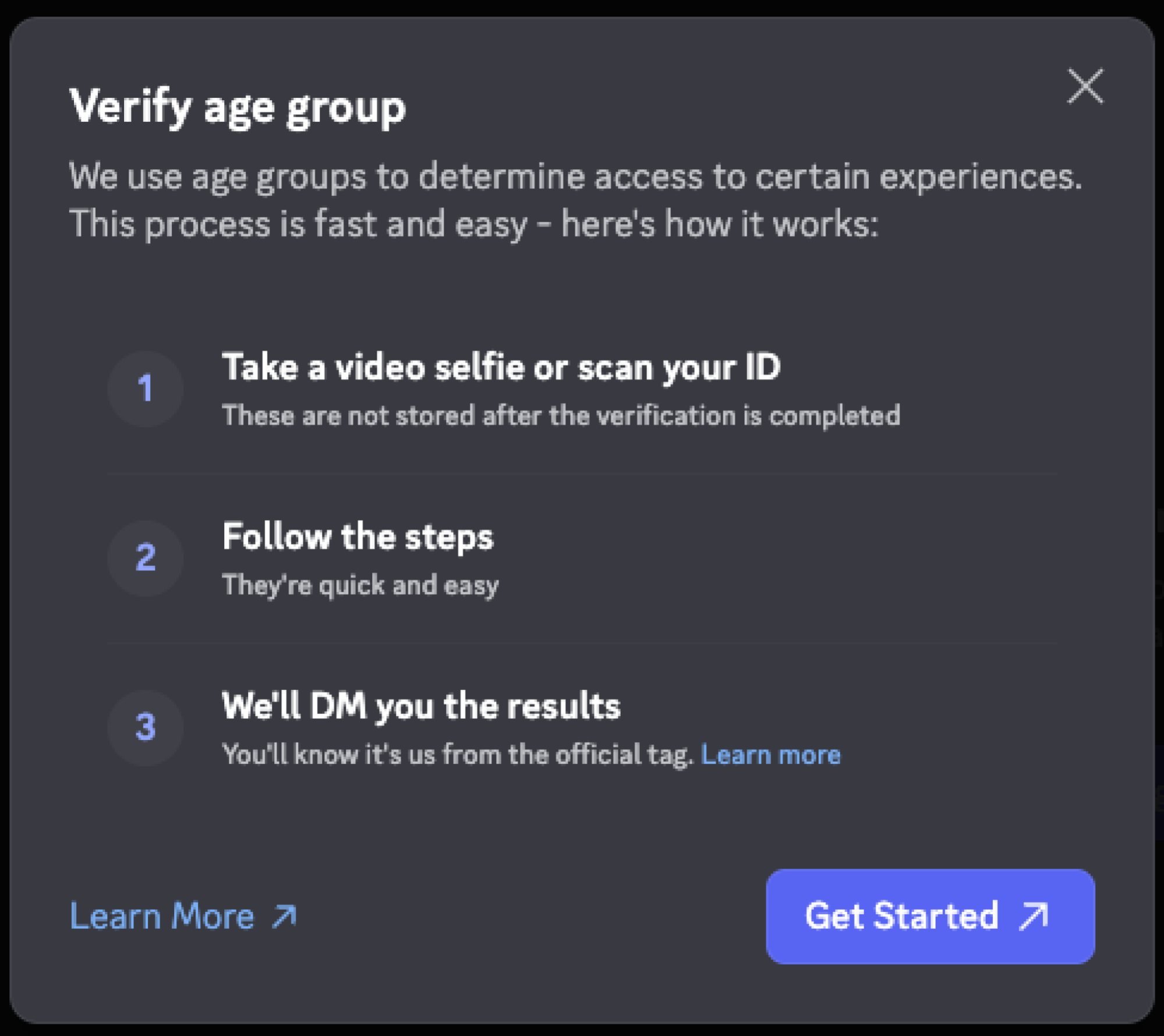This screenshot has height=1036, width=1164.
Task: Click the step 3 numbered circle icon
Action: pyautogui.click(x=144, y=727)
